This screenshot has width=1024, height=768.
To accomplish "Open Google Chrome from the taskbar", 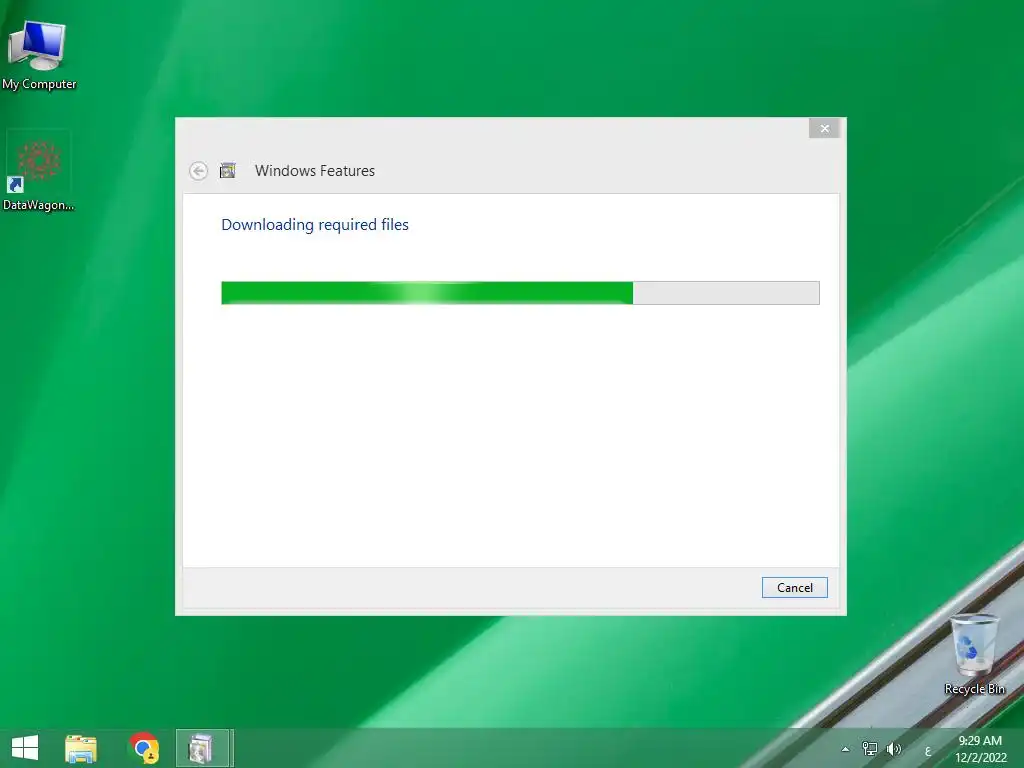I will pyautogui.click(x=144, y=748).
